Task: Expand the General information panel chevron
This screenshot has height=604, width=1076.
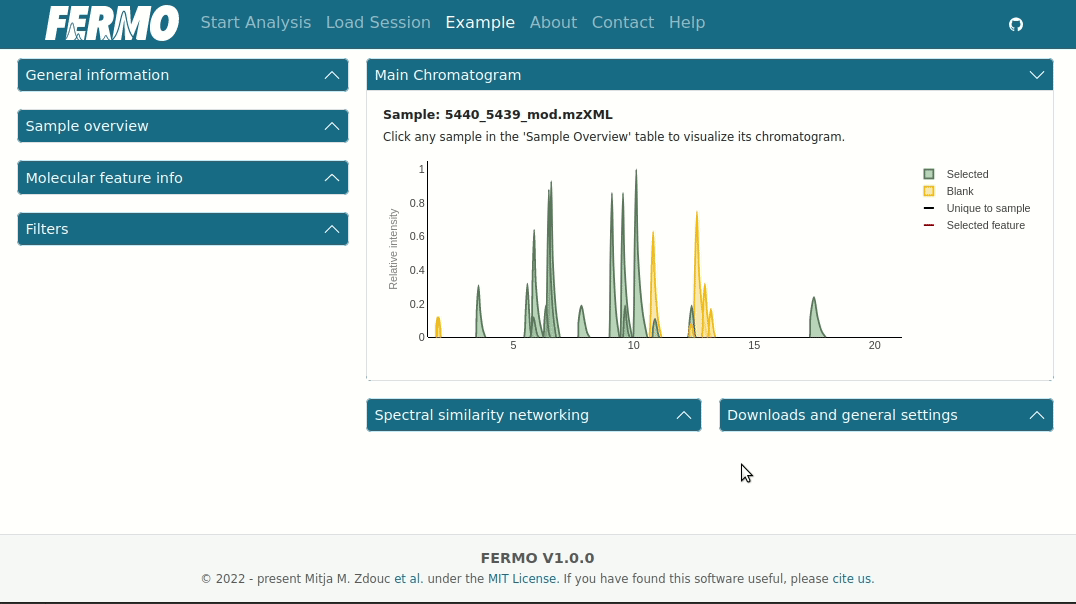Action: pyautogui.click(x=331, y=75)
